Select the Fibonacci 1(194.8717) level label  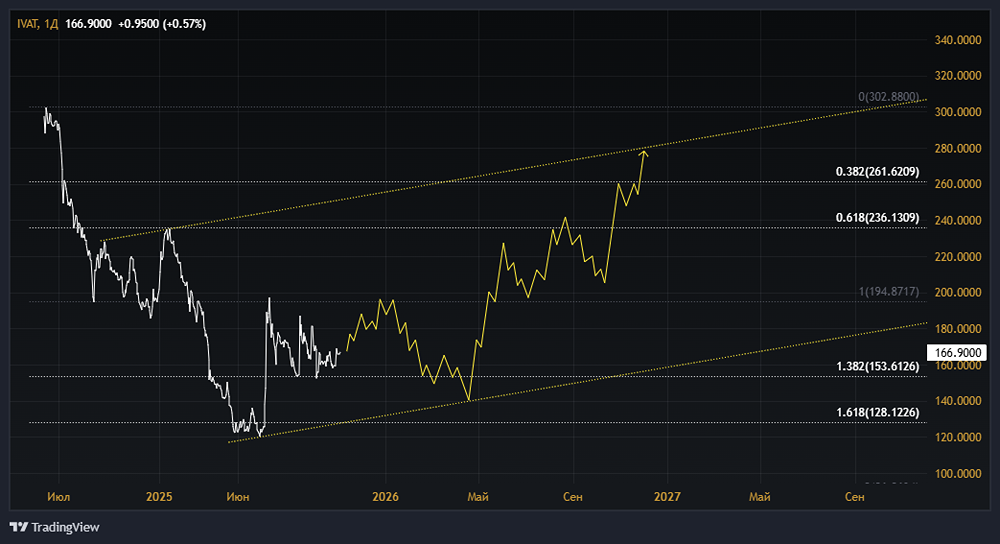(x=889, y=291)
